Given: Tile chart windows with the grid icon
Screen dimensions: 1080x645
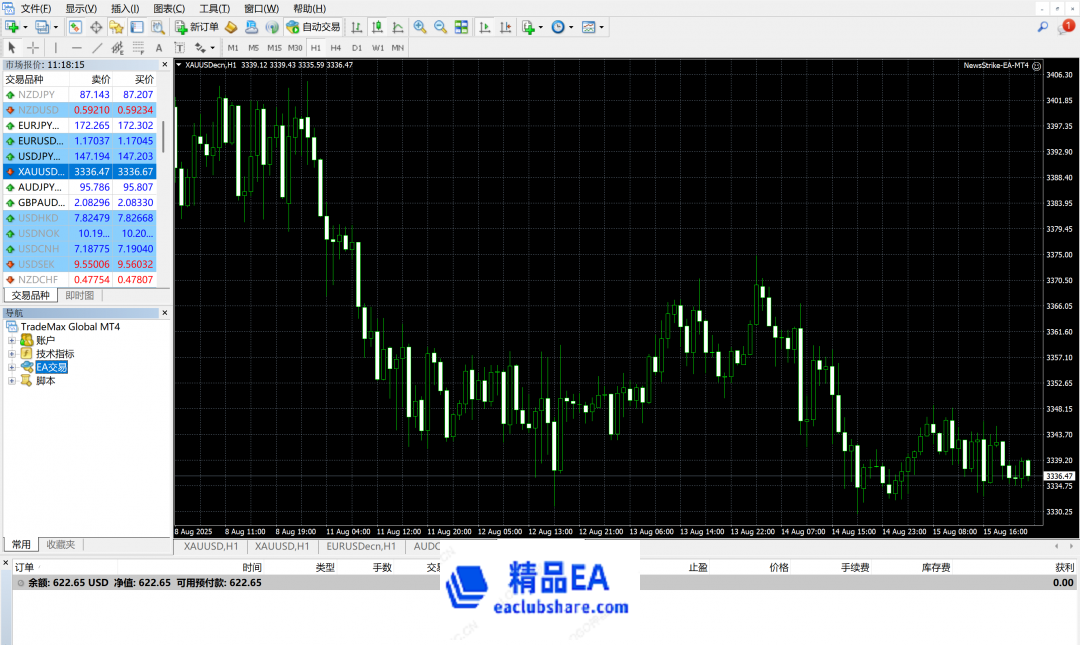Looking at the screenshot, I should [461, 27].
